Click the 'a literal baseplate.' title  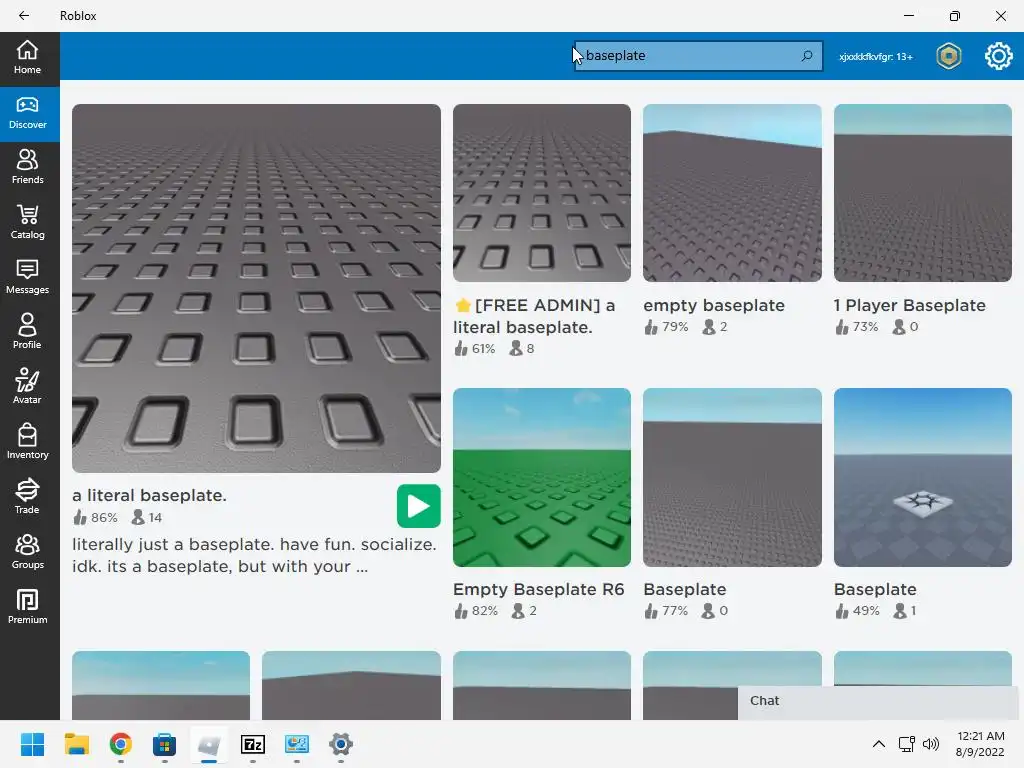(150, 496)
